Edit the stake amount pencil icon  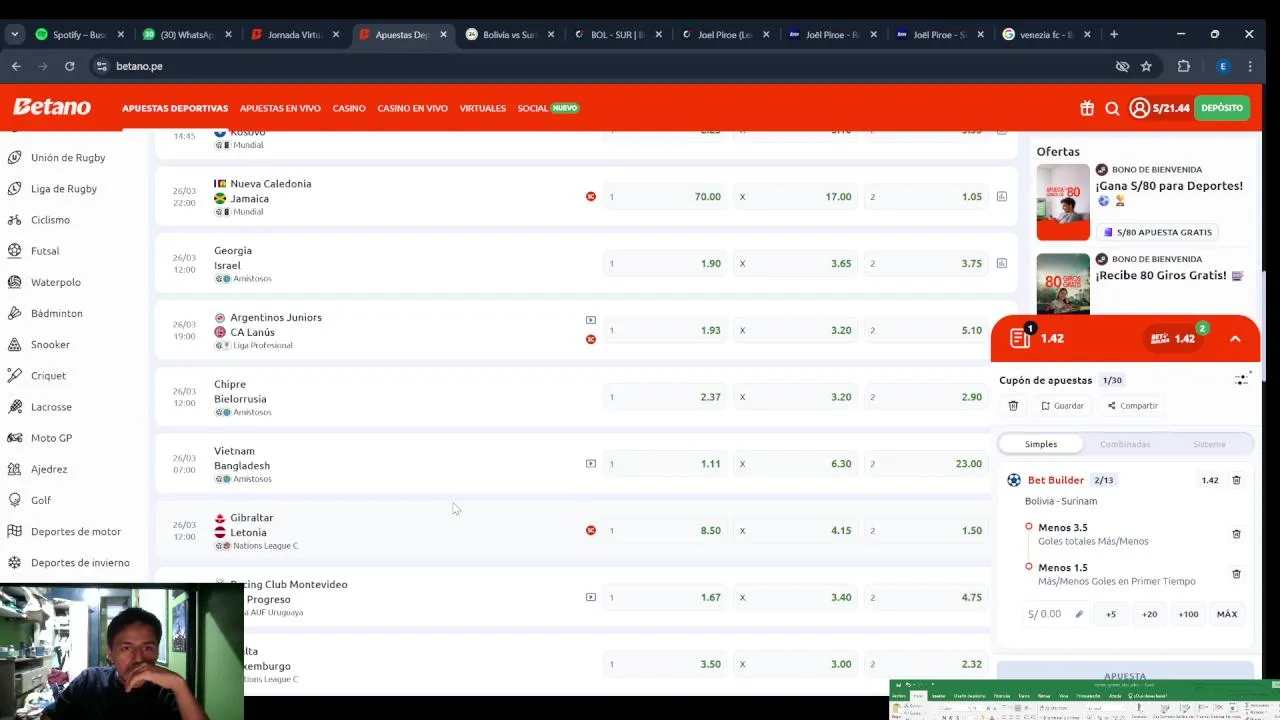point(1079,614)
